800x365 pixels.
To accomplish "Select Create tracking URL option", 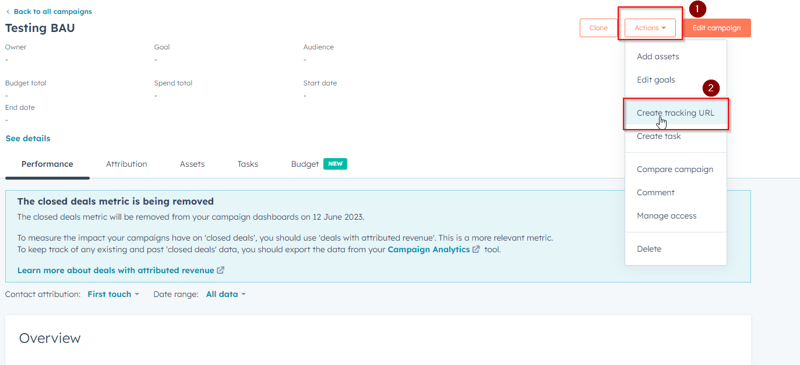I will (x=676, y=113).
